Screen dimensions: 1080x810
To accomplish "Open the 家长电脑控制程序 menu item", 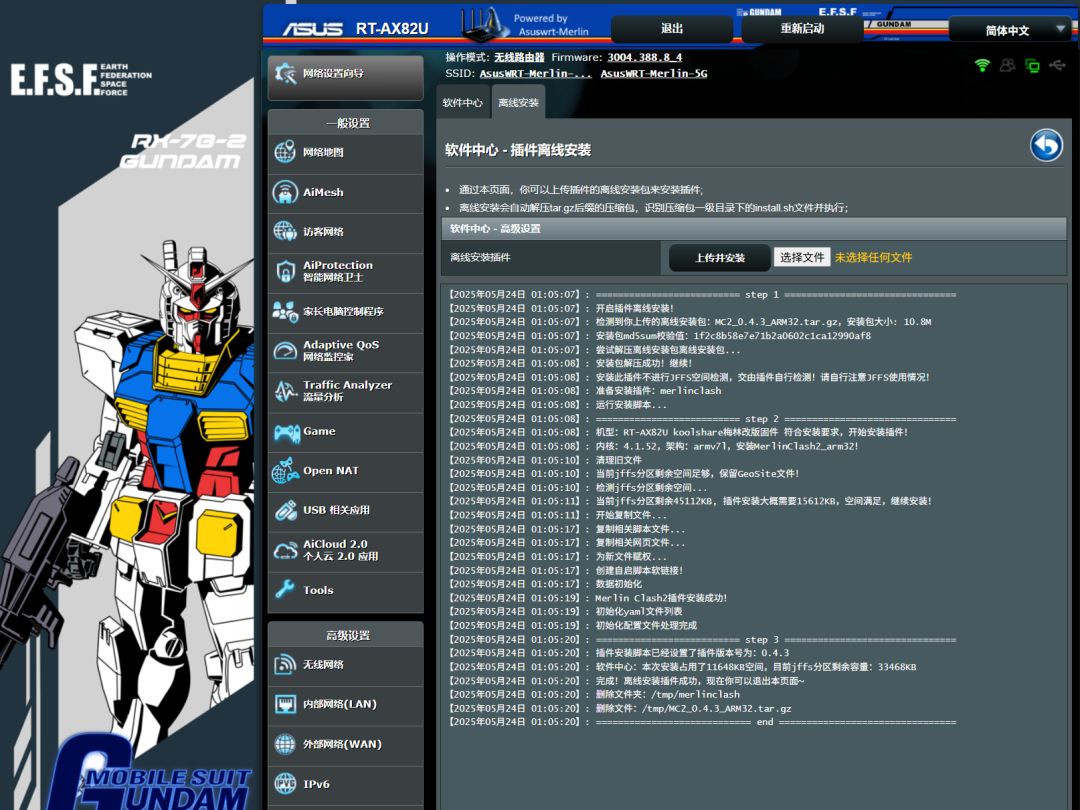I will coord(346,312).
